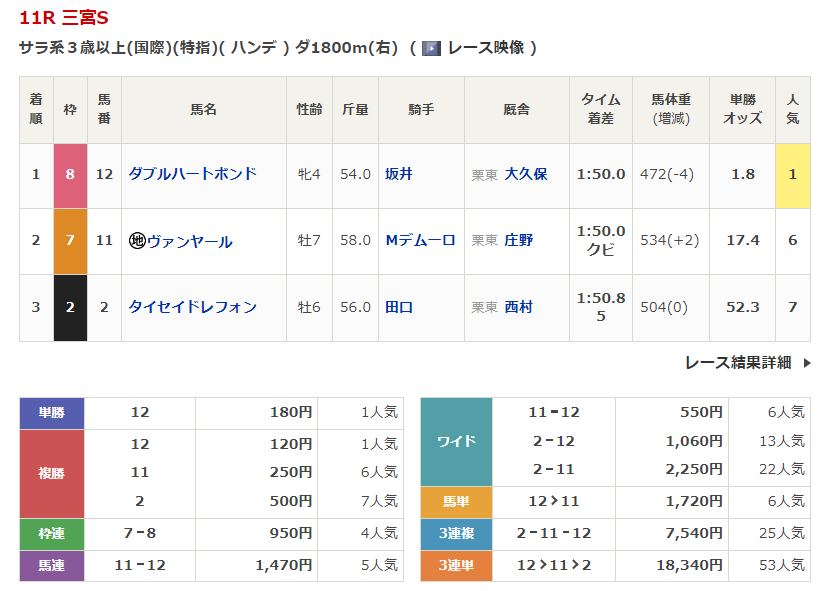
Task: Open horse タイセイドレフォン page
Action: pyautogui.click(x=192, y=307)
